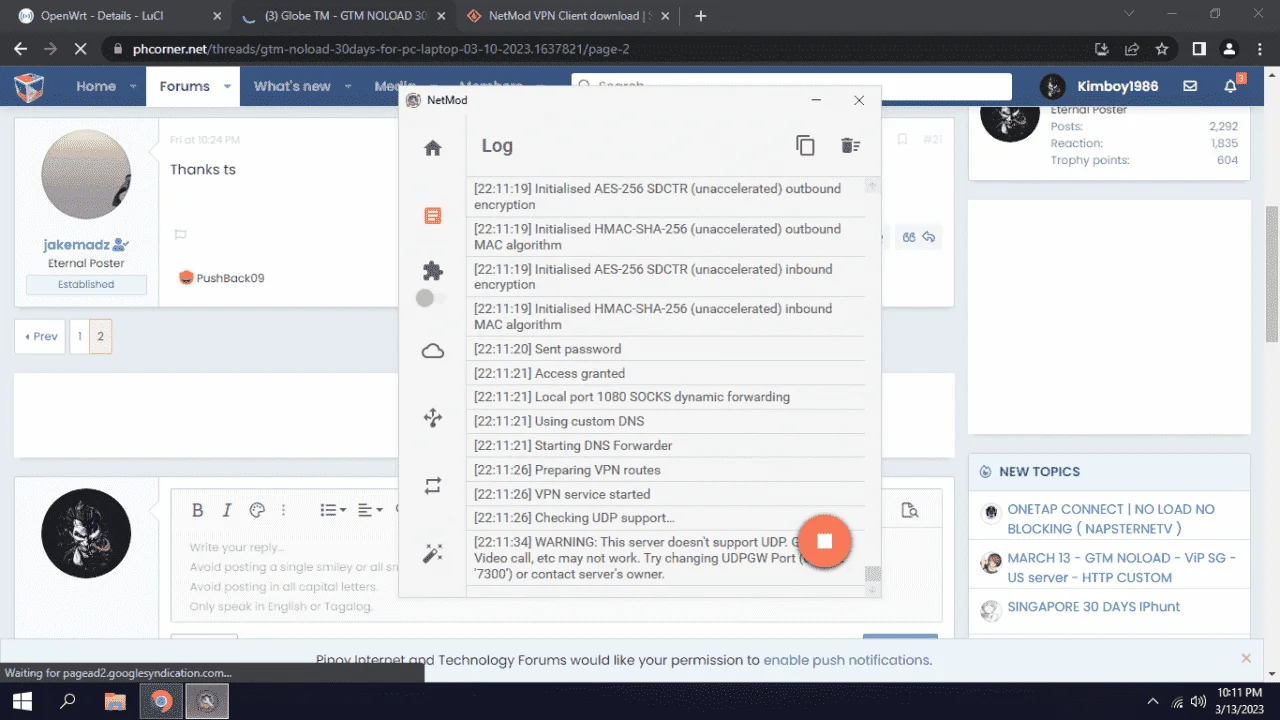The width and height of the screenshot is (1280, 720).
Task: Clear the NetMod log with trash icon
Action: pos(850,145)
